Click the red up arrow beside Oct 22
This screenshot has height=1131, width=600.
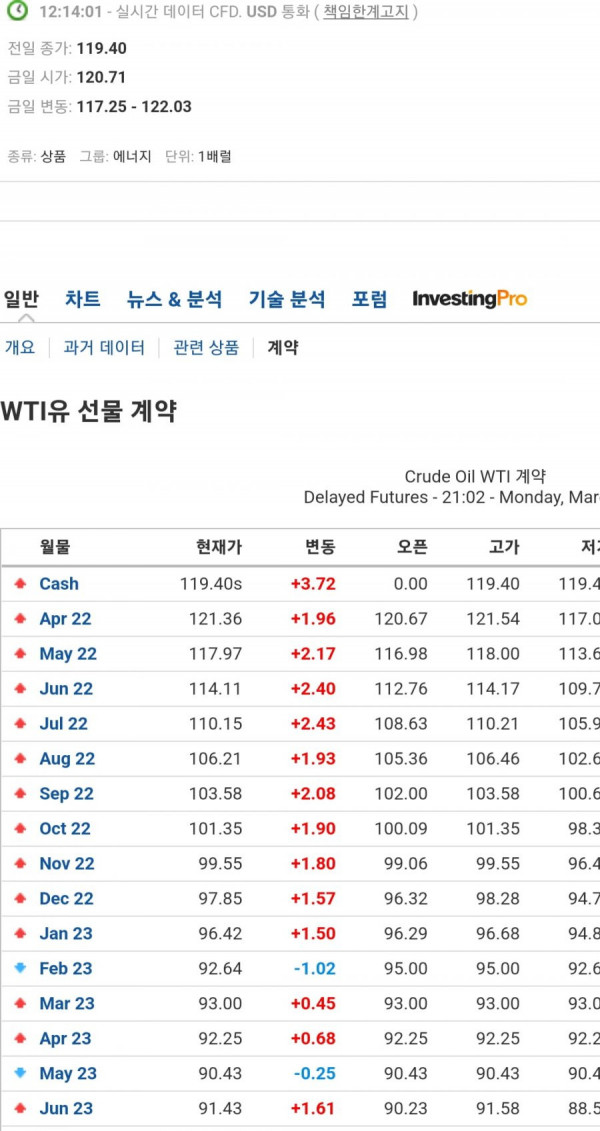pyautogui.click(x=20, y=828)
